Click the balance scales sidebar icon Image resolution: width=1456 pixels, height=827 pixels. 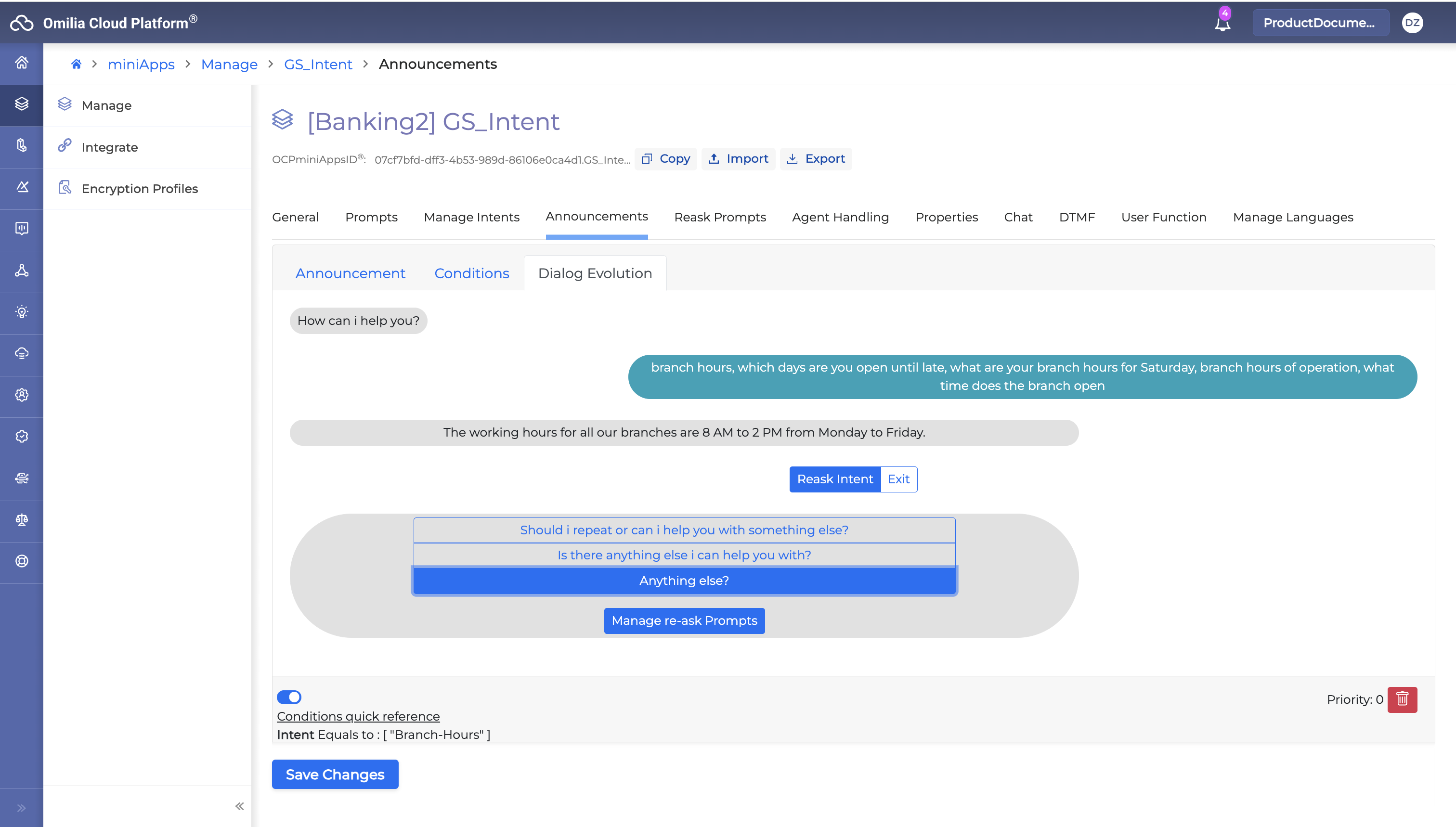click(22, 520)
